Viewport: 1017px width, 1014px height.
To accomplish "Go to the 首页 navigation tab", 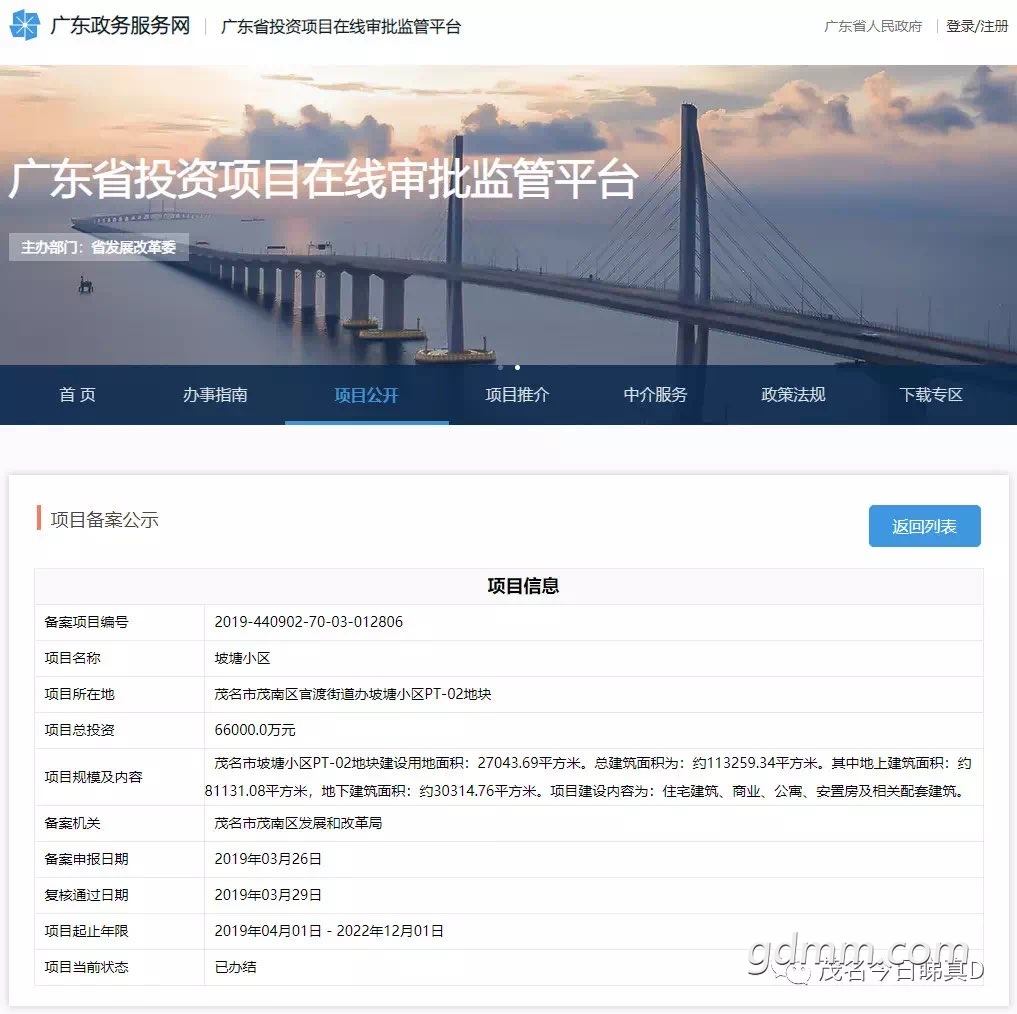I will coord(77,394).
